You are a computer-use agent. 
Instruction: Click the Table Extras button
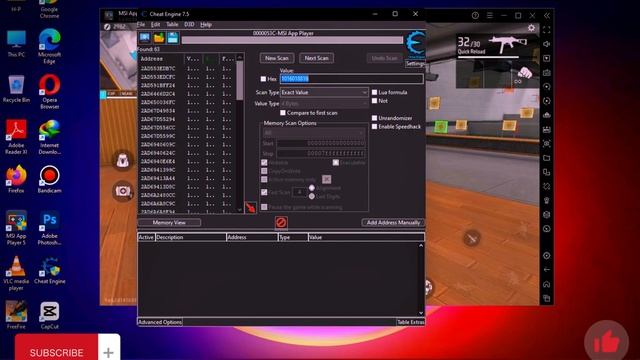[411, 322]
